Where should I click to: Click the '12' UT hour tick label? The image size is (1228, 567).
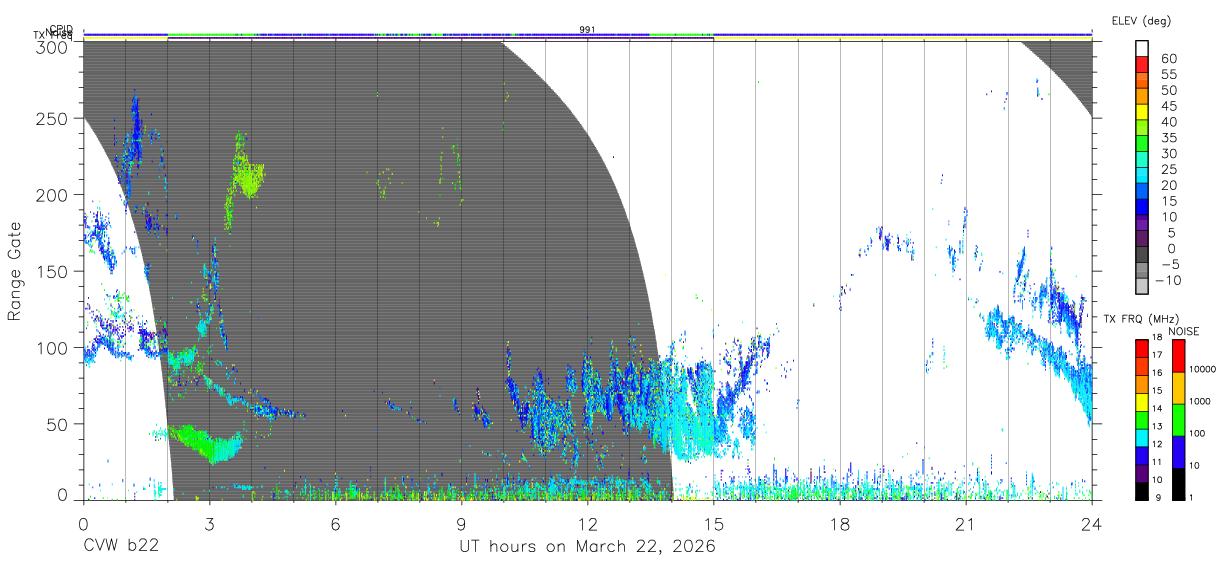pos(587,524)
